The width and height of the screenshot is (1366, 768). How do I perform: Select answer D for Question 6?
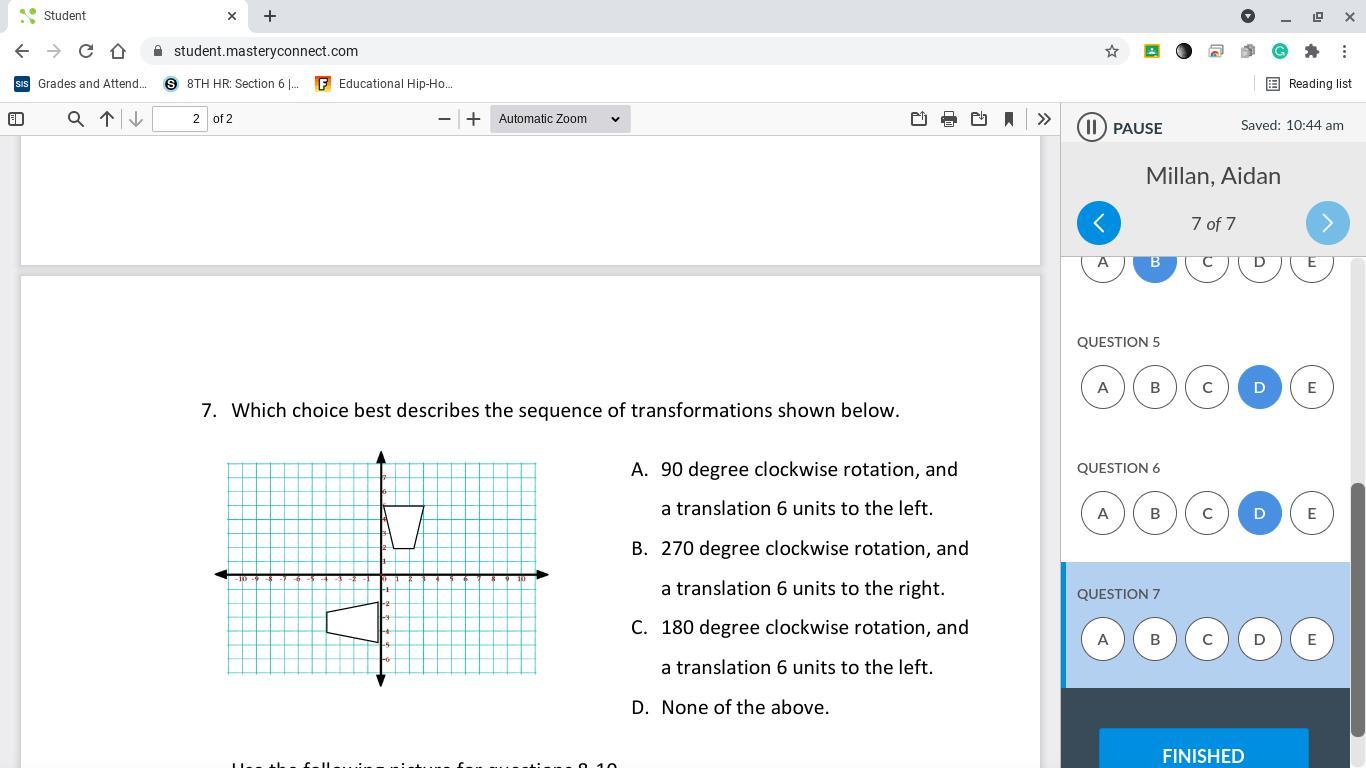[1259, 513]
